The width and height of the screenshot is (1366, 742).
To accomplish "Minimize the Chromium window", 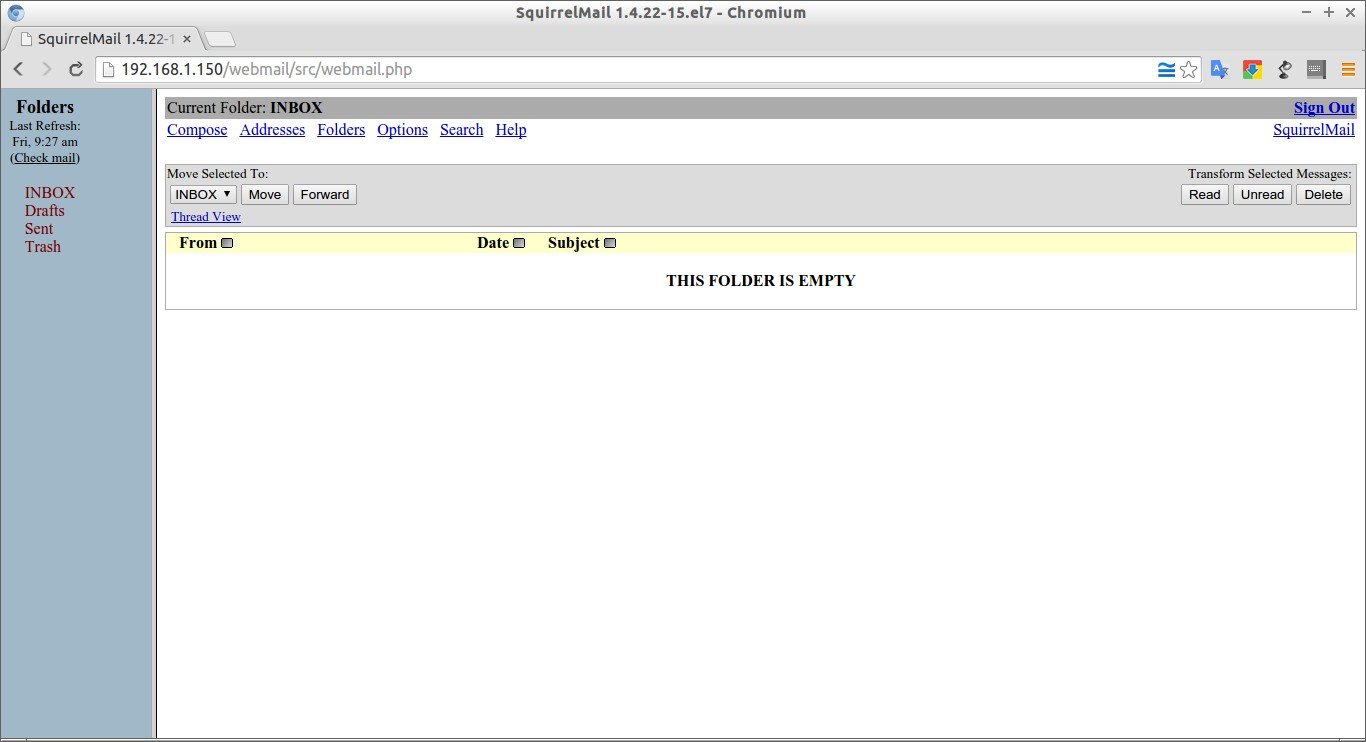I will pyautogui.click(x=1308, y=12).
